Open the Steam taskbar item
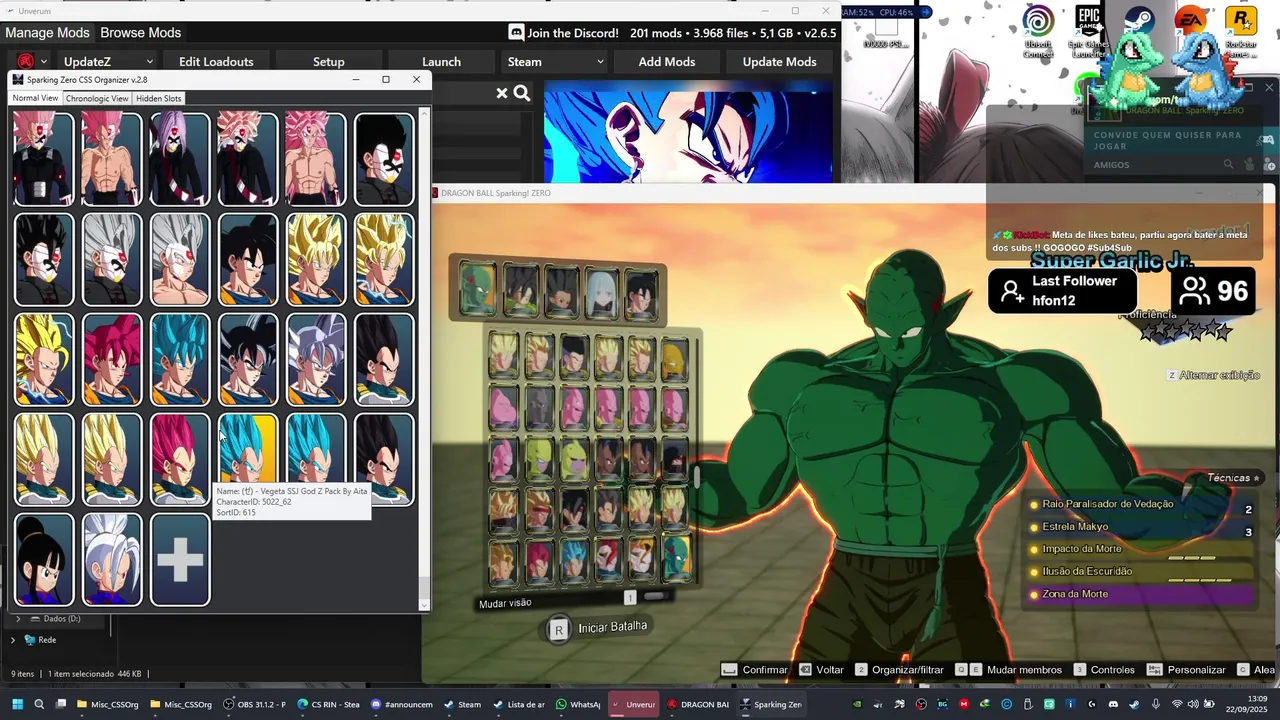 [x=462, y=704]
